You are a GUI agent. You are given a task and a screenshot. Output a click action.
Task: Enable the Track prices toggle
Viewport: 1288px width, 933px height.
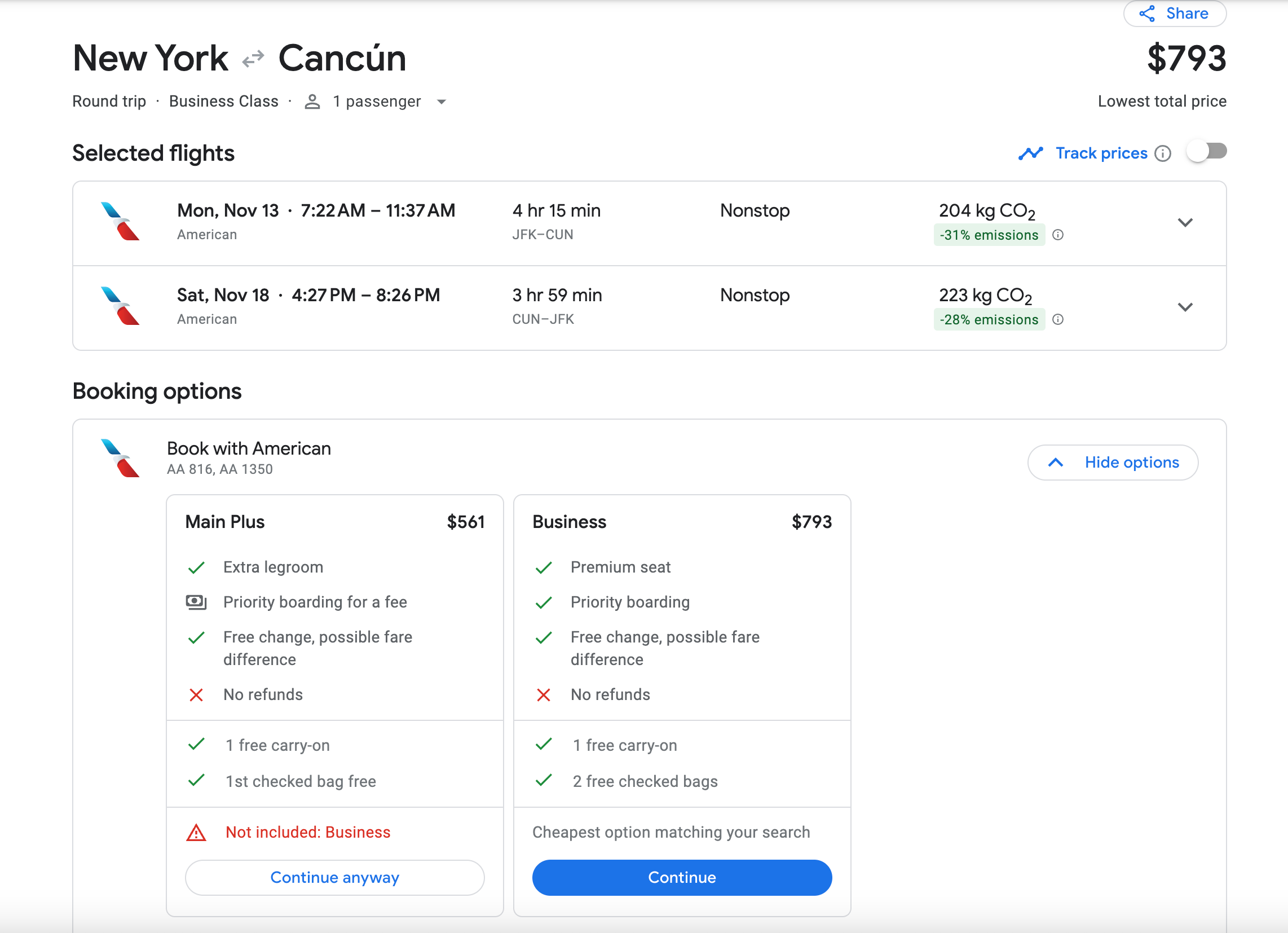point(1207,152)
